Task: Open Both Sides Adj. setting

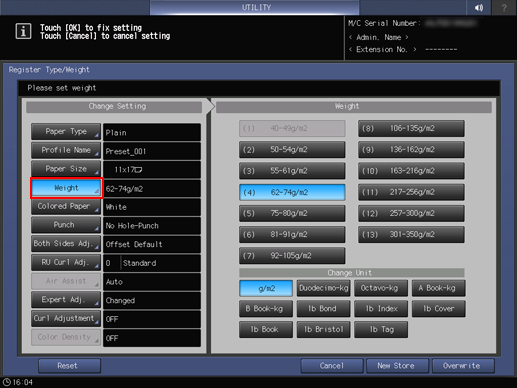Action: pyautogui.click(x=66, y=244)
